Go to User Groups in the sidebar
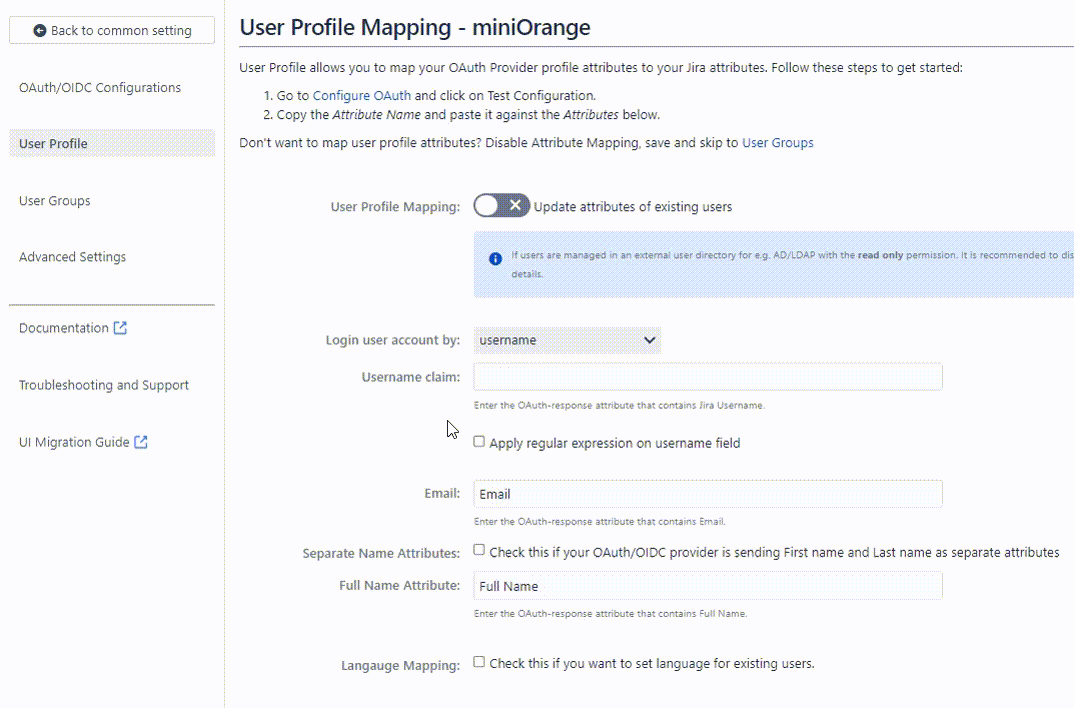The height and width of the screenshot is (708, 1074). click(55, 201)
